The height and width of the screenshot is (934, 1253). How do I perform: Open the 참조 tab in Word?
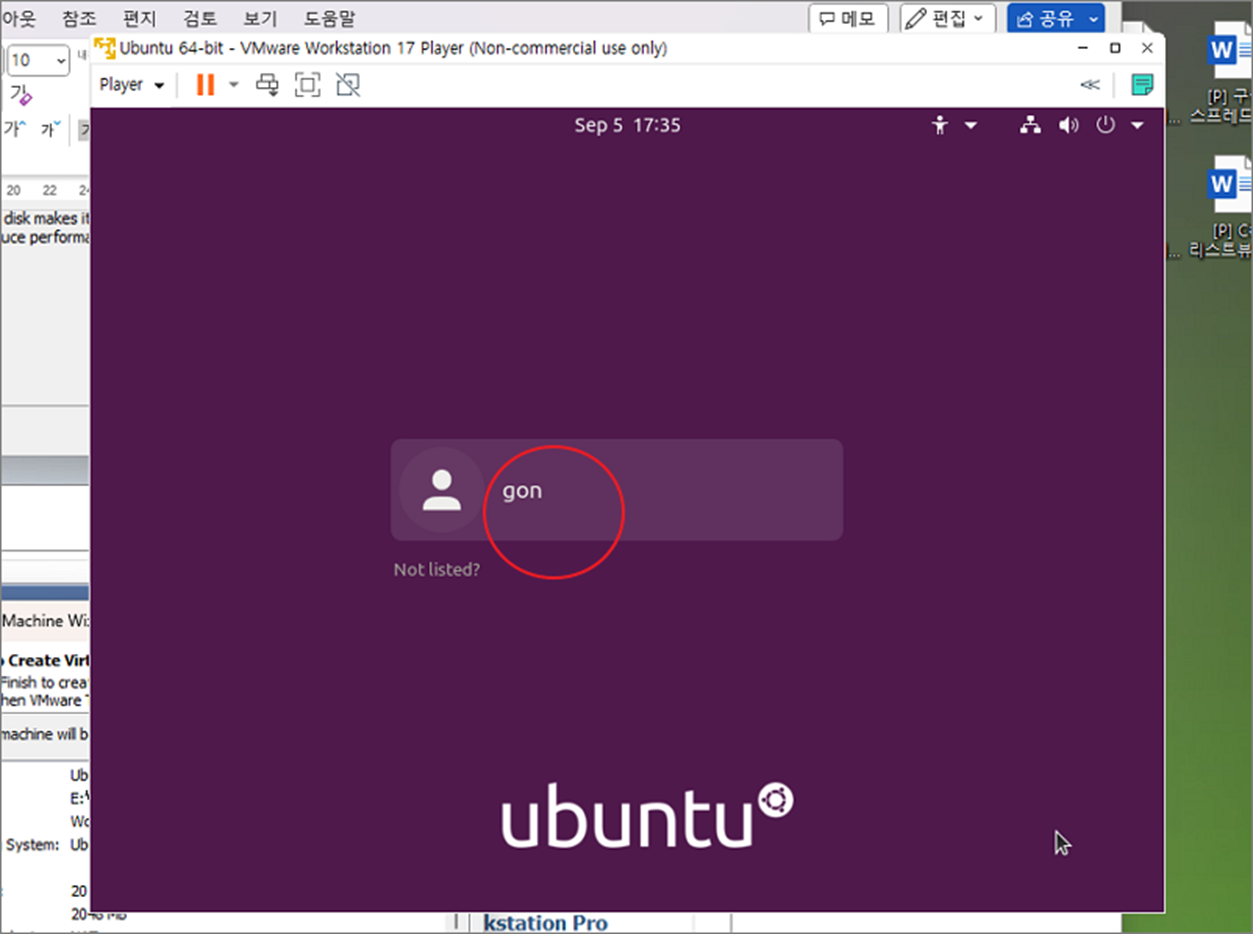[80, 19]
